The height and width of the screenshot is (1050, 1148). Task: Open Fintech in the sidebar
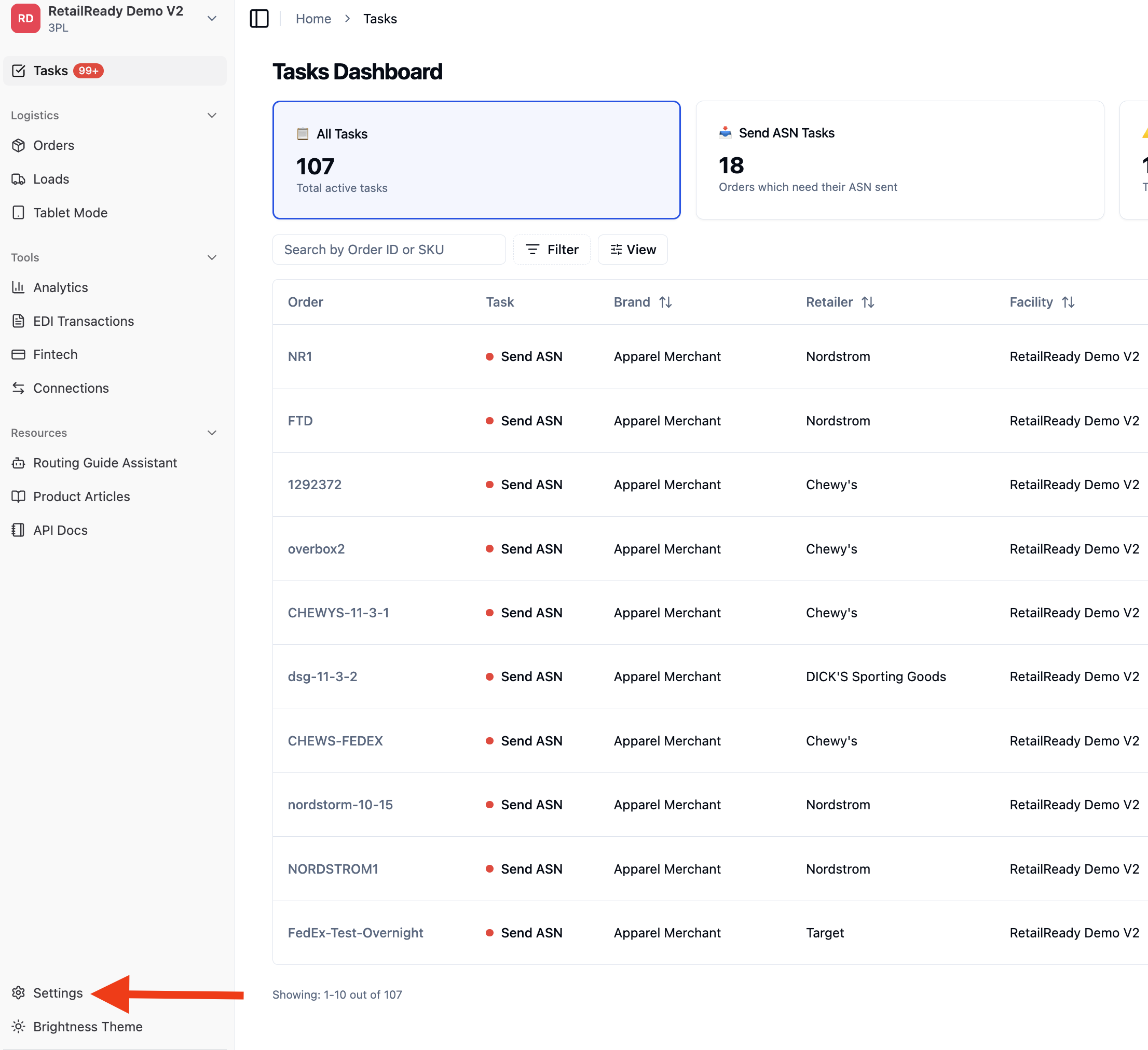pyautogui.click(x=55, y=354)
